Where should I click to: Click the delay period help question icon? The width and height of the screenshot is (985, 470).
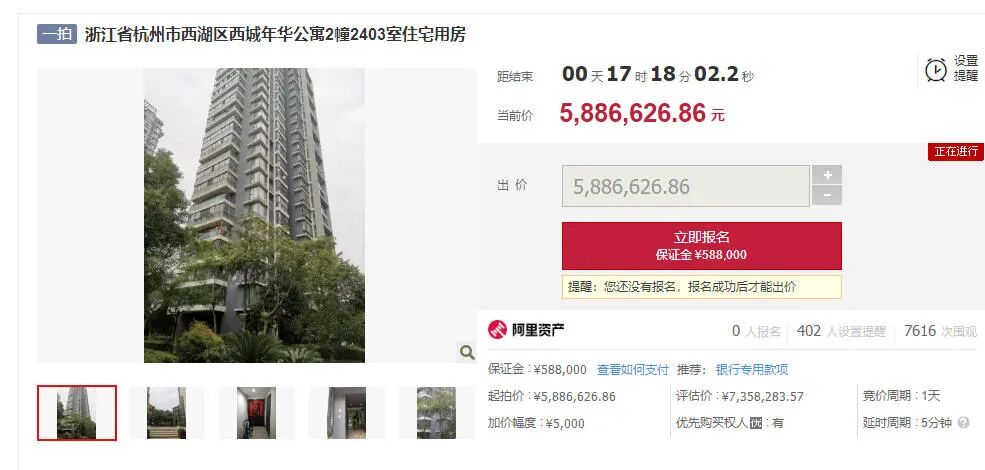click(964, 423)
